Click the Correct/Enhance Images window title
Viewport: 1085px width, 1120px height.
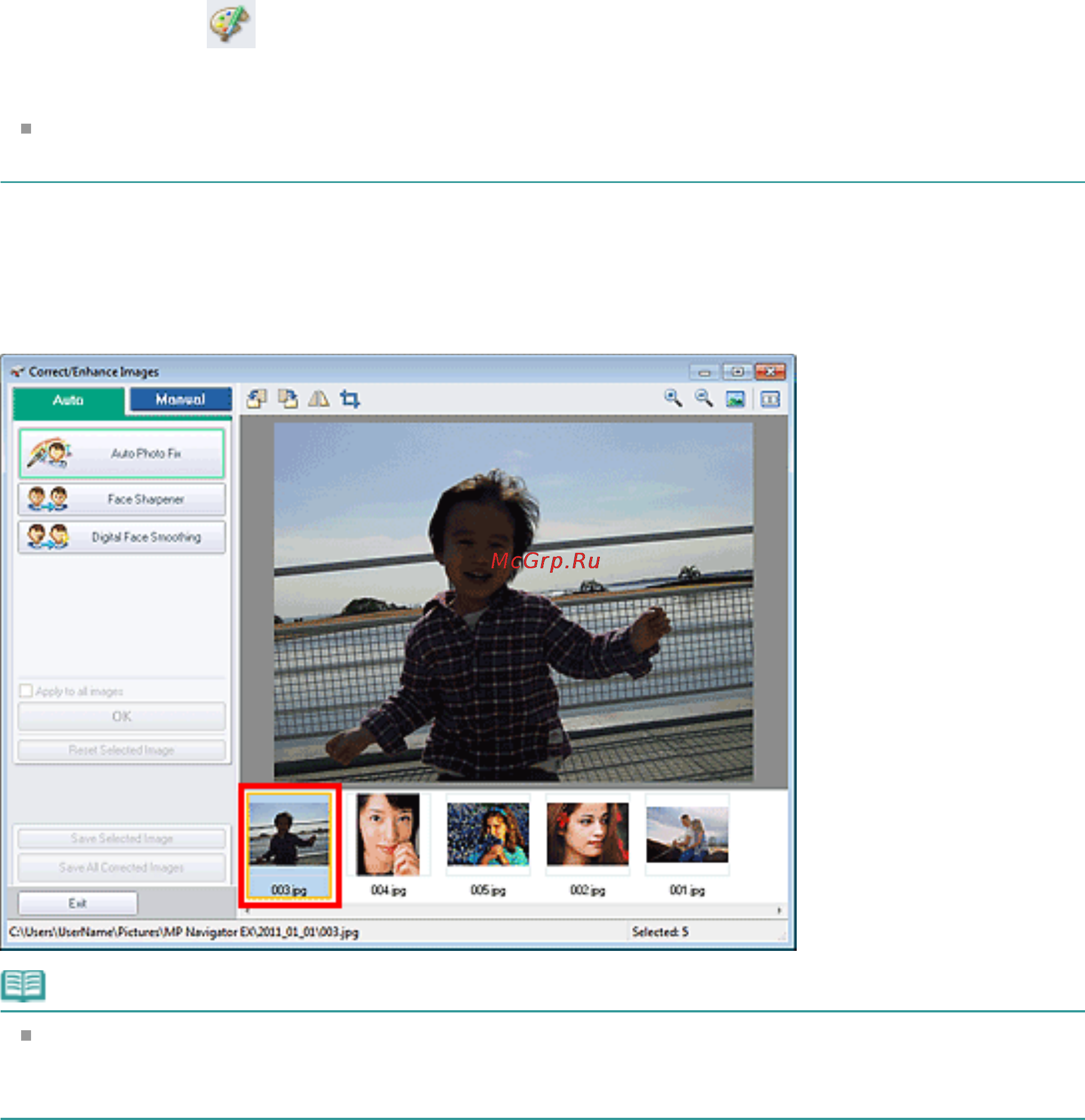point(94,372)
